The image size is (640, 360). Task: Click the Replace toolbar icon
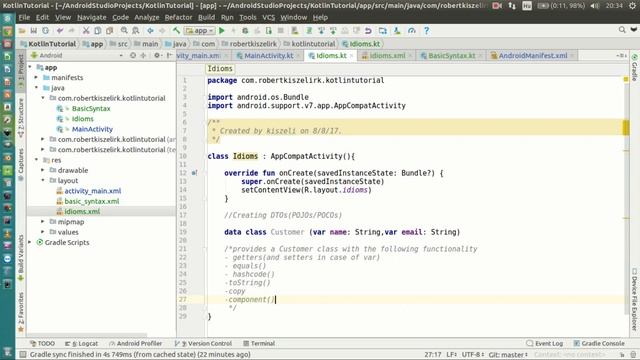136,31
